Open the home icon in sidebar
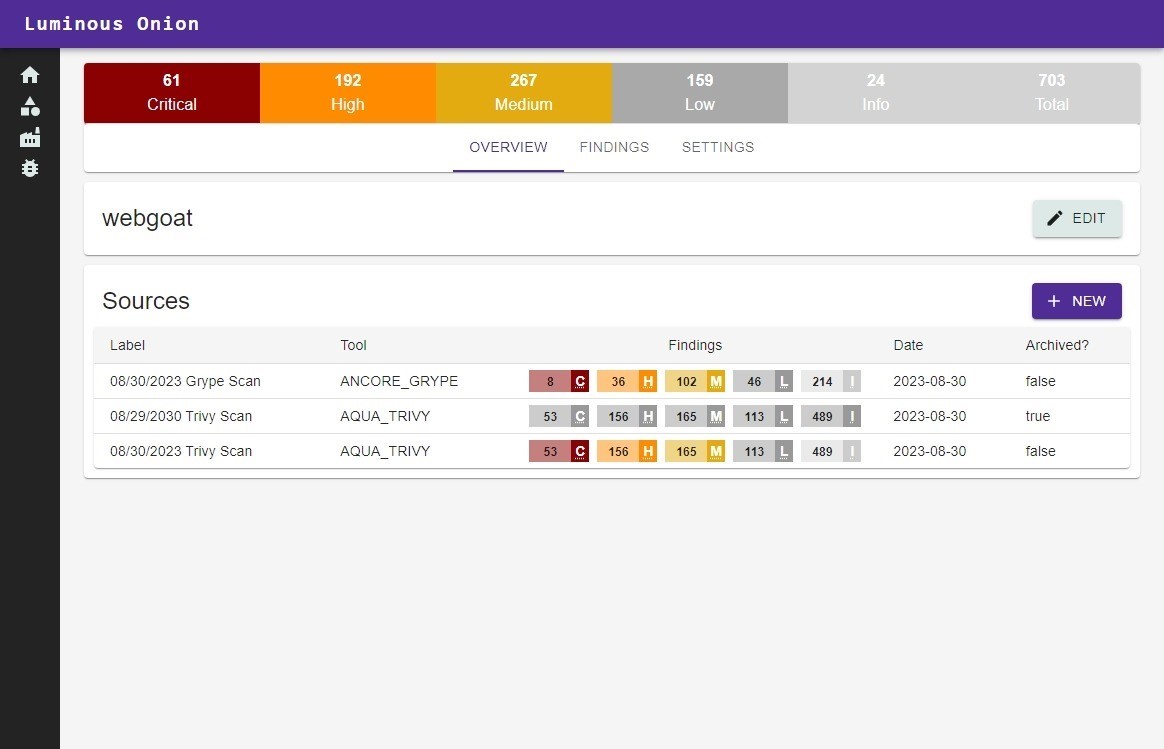Viewport: 1164px width, 749px height. click(x=30, y=75)
